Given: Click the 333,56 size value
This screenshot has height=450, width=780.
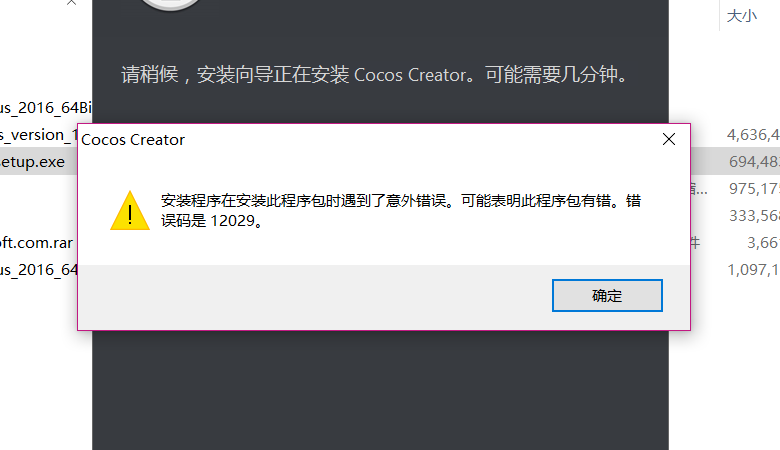Looking at the screenshot, I should click(754, 215).
